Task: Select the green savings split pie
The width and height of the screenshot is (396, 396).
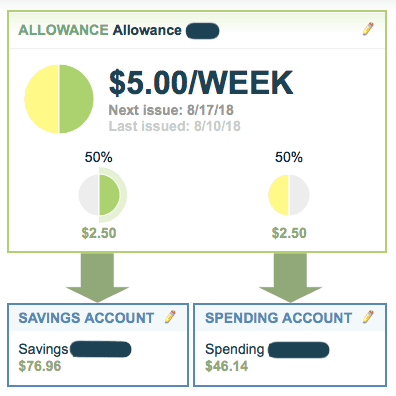Action: coord(102,195)
